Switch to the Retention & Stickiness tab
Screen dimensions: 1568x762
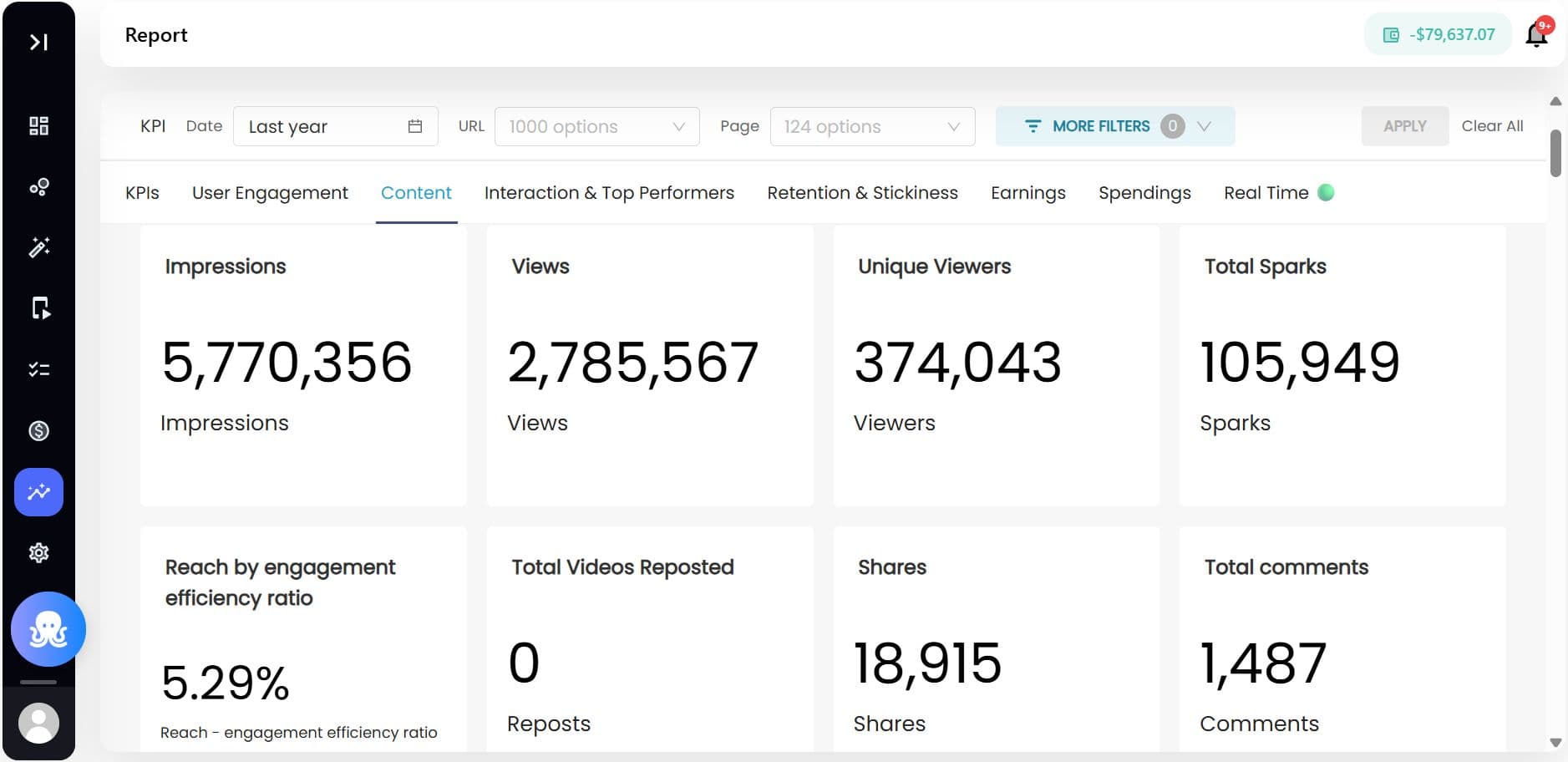[x=862, y=193]
